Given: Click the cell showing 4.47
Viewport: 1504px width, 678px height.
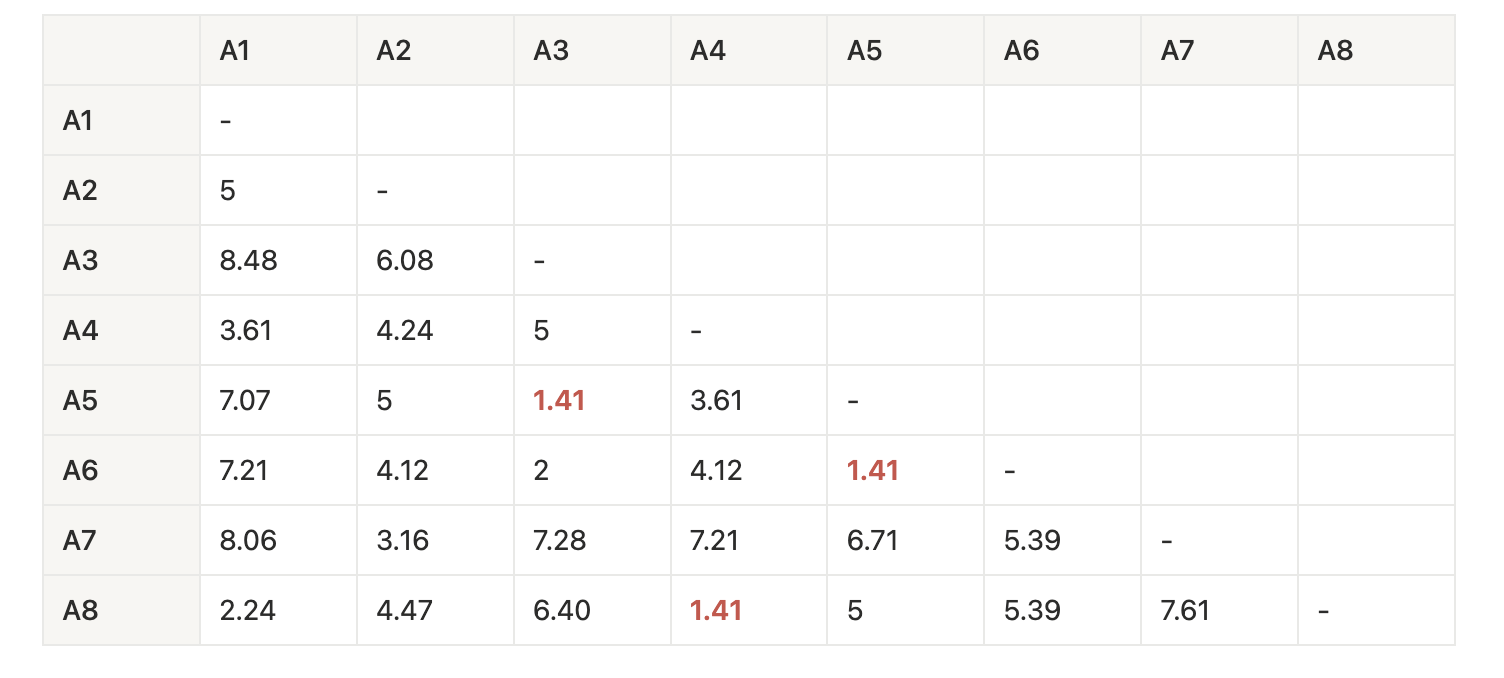Looking at the screenshot, I should click(x=404, y=611).
